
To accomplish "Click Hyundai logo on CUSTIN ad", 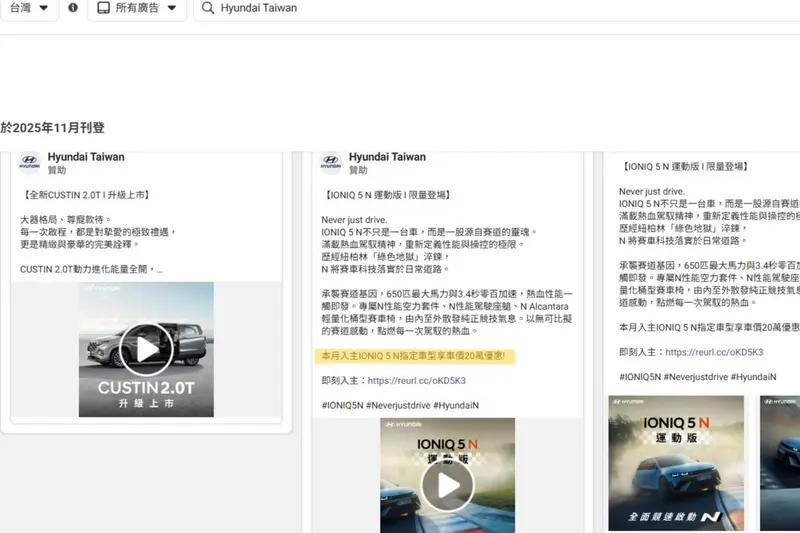I will coord(29,163).
